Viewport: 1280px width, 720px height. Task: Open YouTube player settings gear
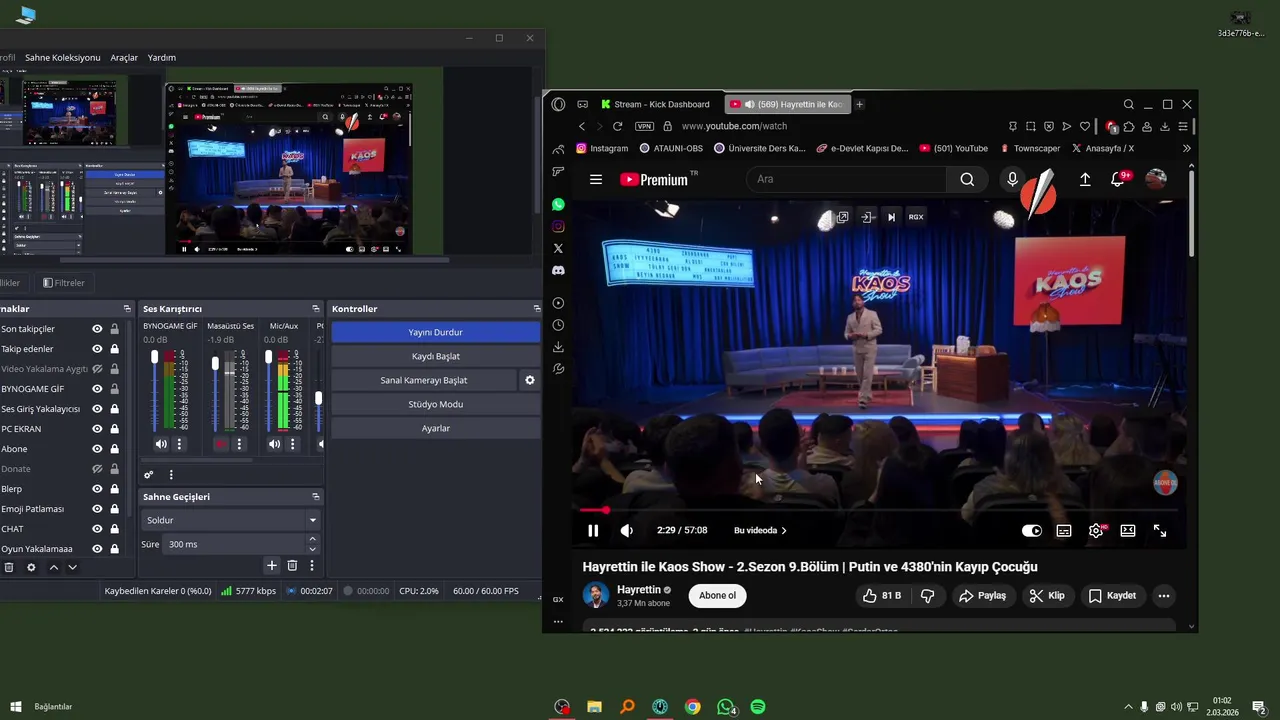pos(1096,531)
